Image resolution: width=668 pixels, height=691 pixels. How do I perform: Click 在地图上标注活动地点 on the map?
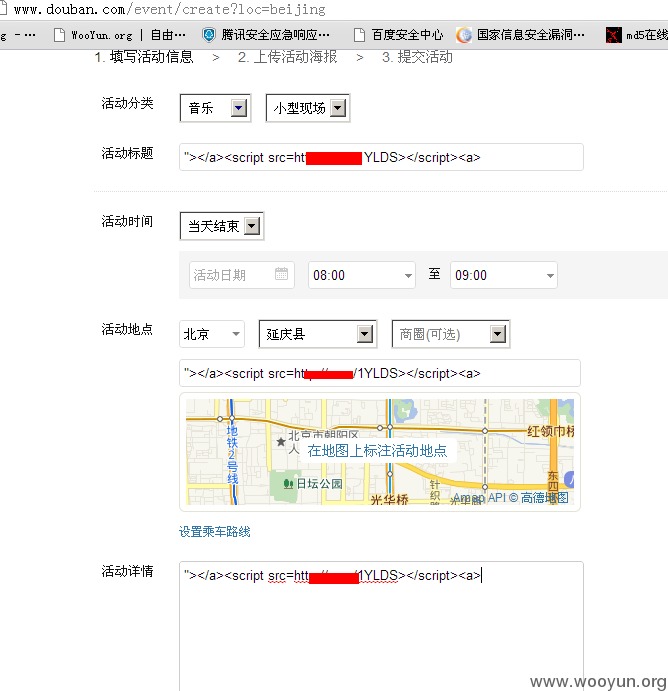point(377,450)
